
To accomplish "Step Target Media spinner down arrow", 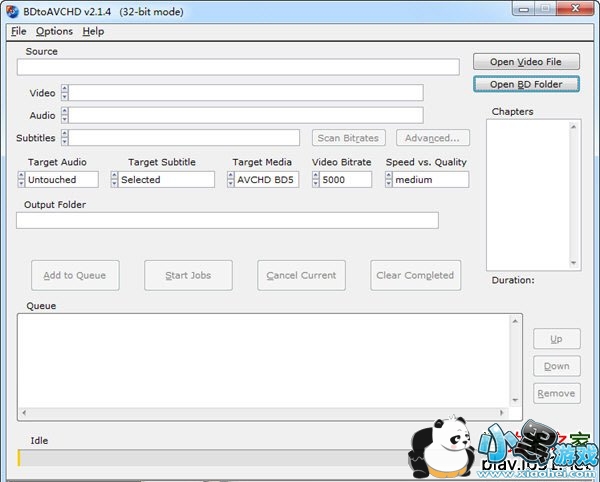I will coord(230,184).
